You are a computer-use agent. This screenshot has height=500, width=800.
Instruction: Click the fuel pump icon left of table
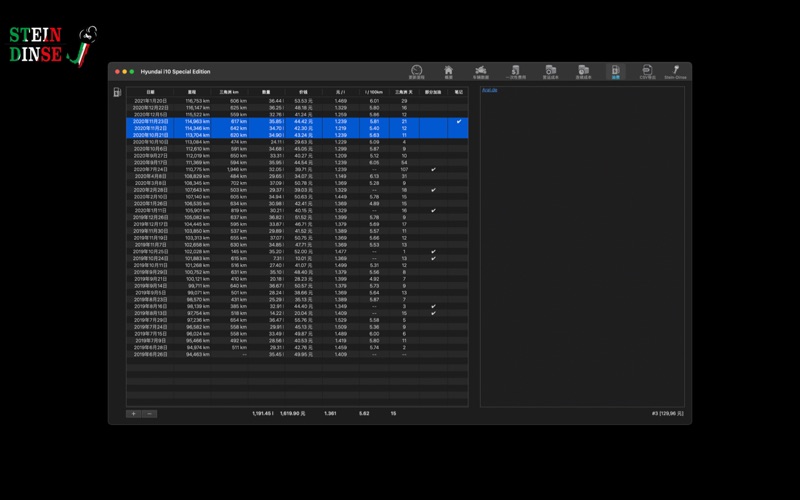117,92
